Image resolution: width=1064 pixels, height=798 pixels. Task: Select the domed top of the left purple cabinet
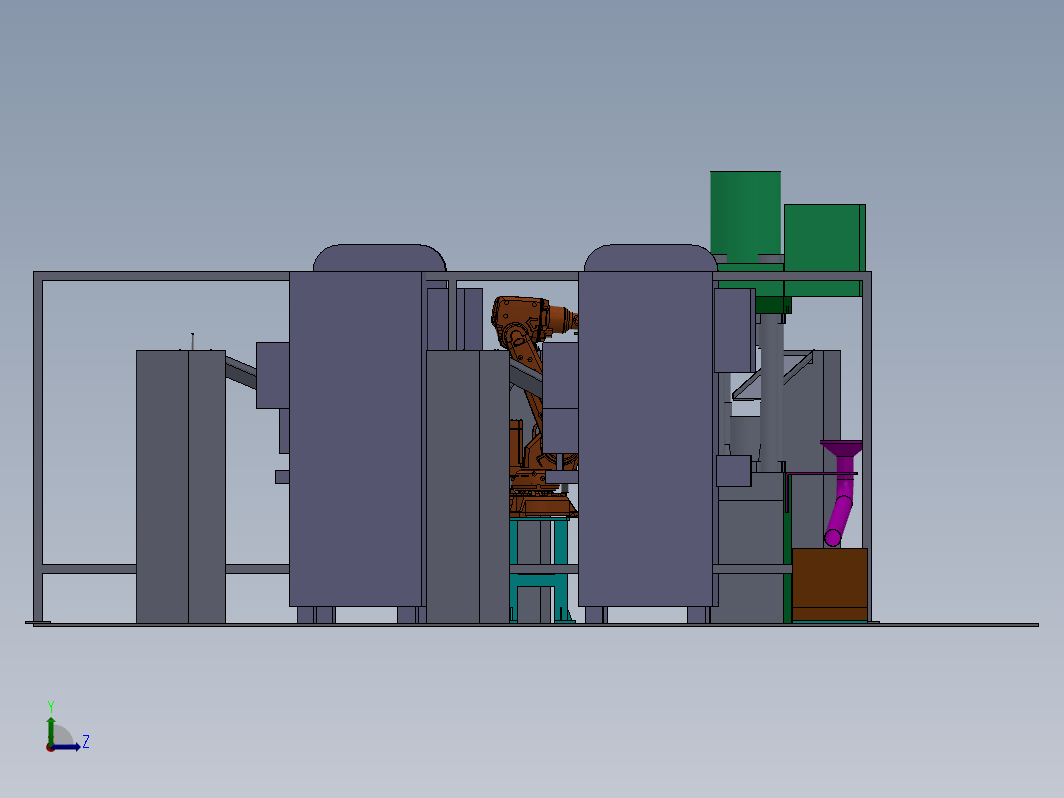[x=379, y=258]
